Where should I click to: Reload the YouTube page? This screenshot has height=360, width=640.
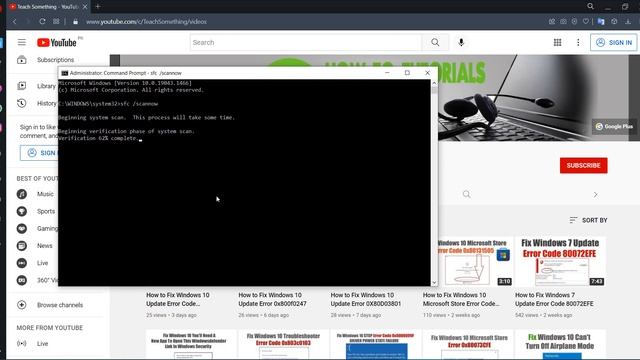tap(42, 22)
